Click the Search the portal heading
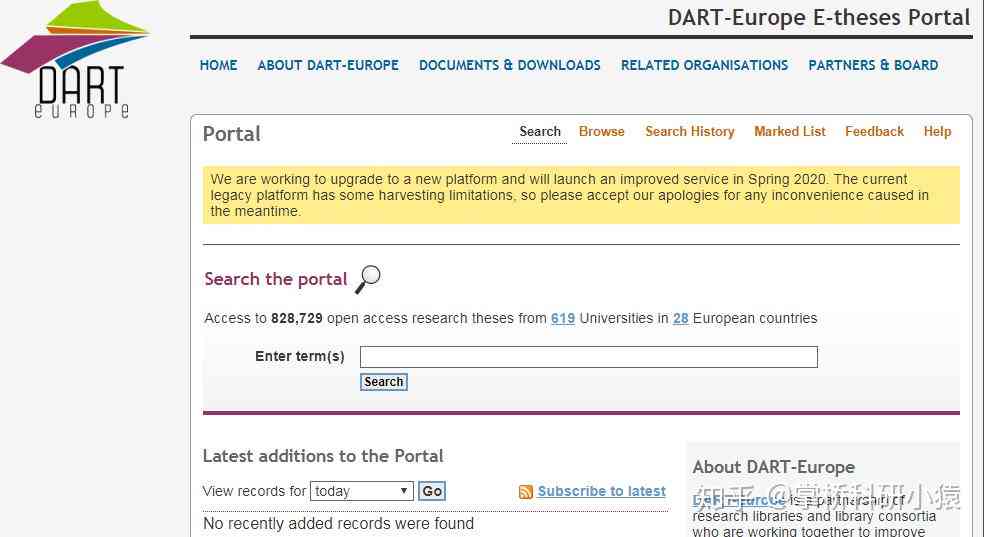Screen dimensions: 986x537 point(275,279)
